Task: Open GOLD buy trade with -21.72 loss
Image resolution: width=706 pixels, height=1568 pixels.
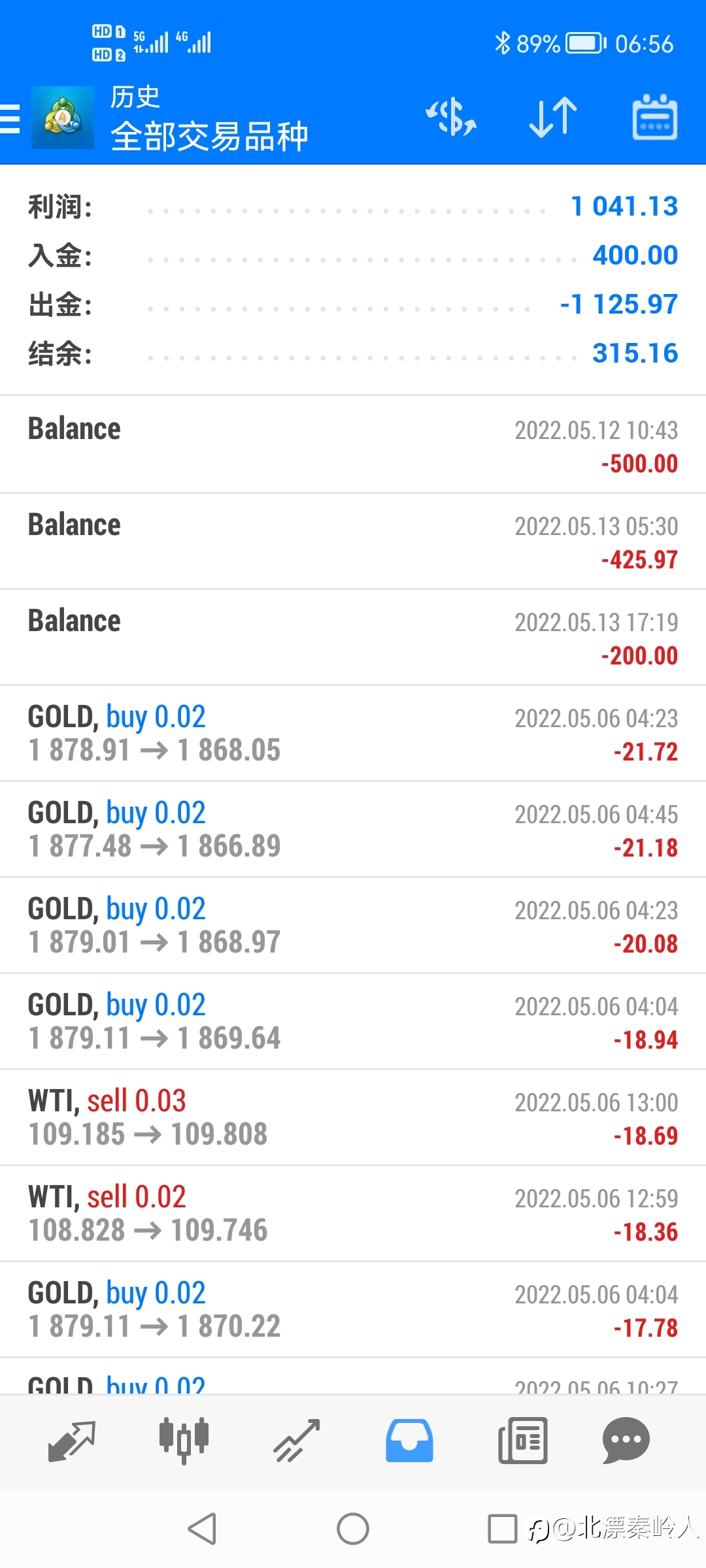Action: point(353,733)
